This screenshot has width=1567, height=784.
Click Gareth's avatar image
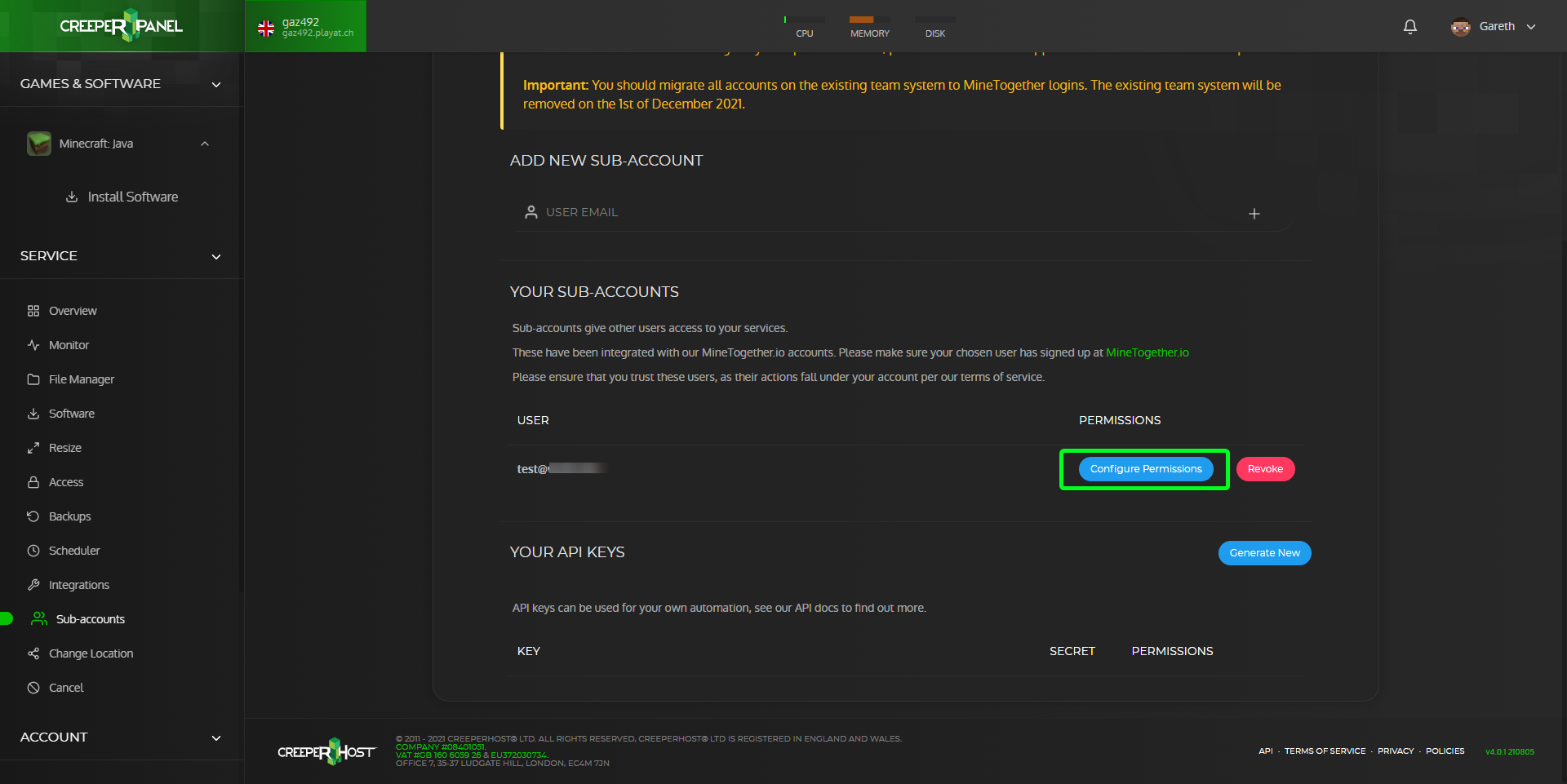1460,26
